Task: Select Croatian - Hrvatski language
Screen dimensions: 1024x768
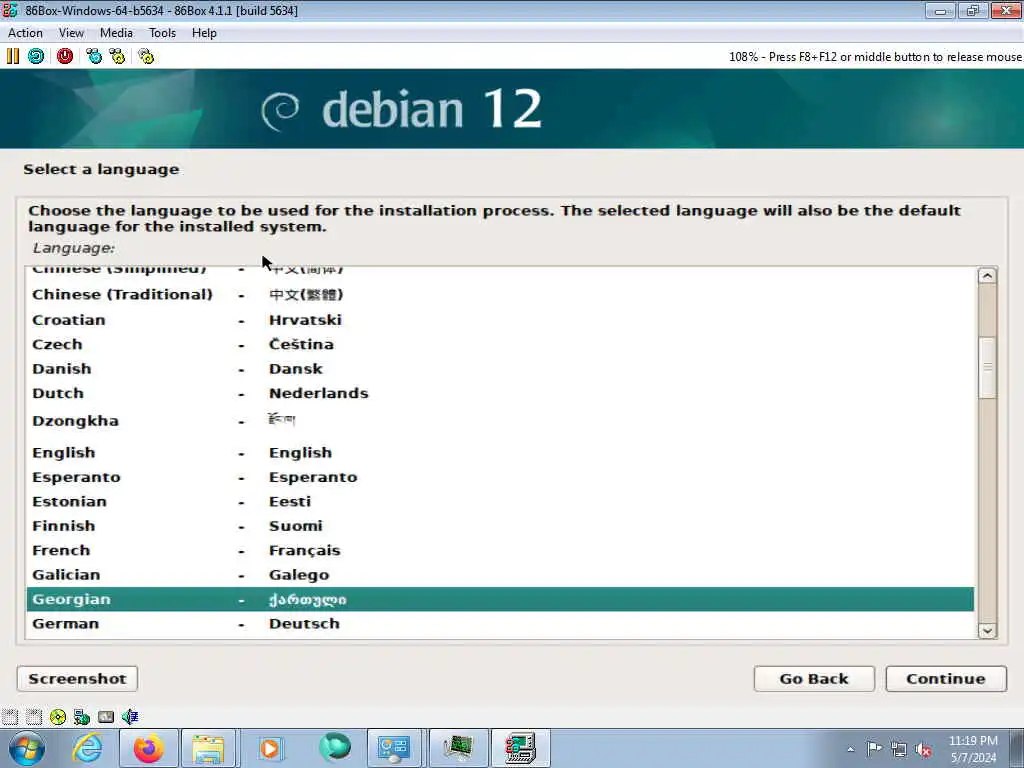Action: point(500,320)
